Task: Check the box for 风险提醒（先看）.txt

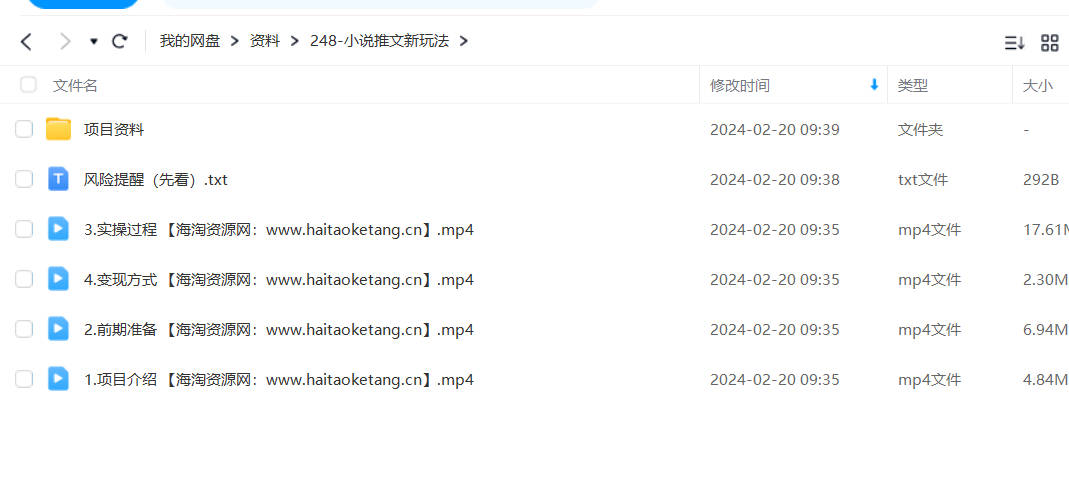Action: coord(24,179)
